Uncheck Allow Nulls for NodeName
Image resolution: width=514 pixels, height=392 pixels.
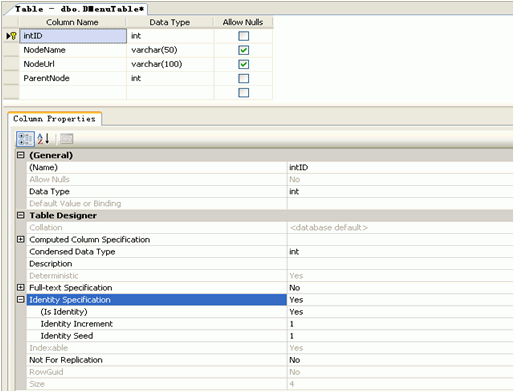tap(243, 50)
